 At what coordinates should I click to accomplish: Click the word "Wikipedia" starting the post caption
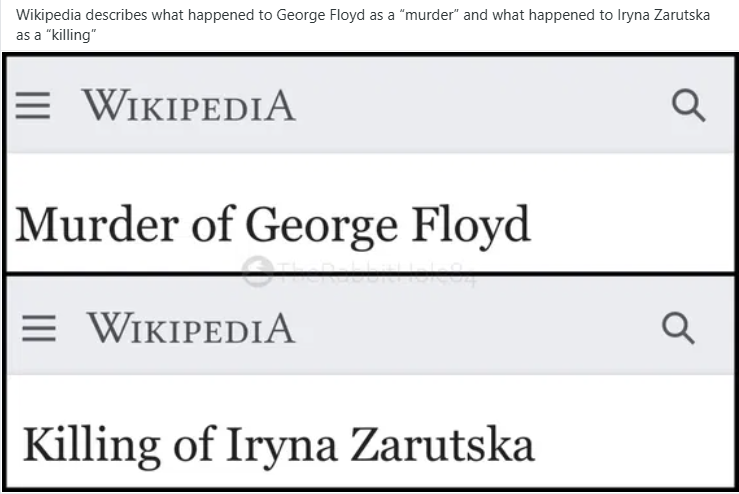(x=46, y=17)
